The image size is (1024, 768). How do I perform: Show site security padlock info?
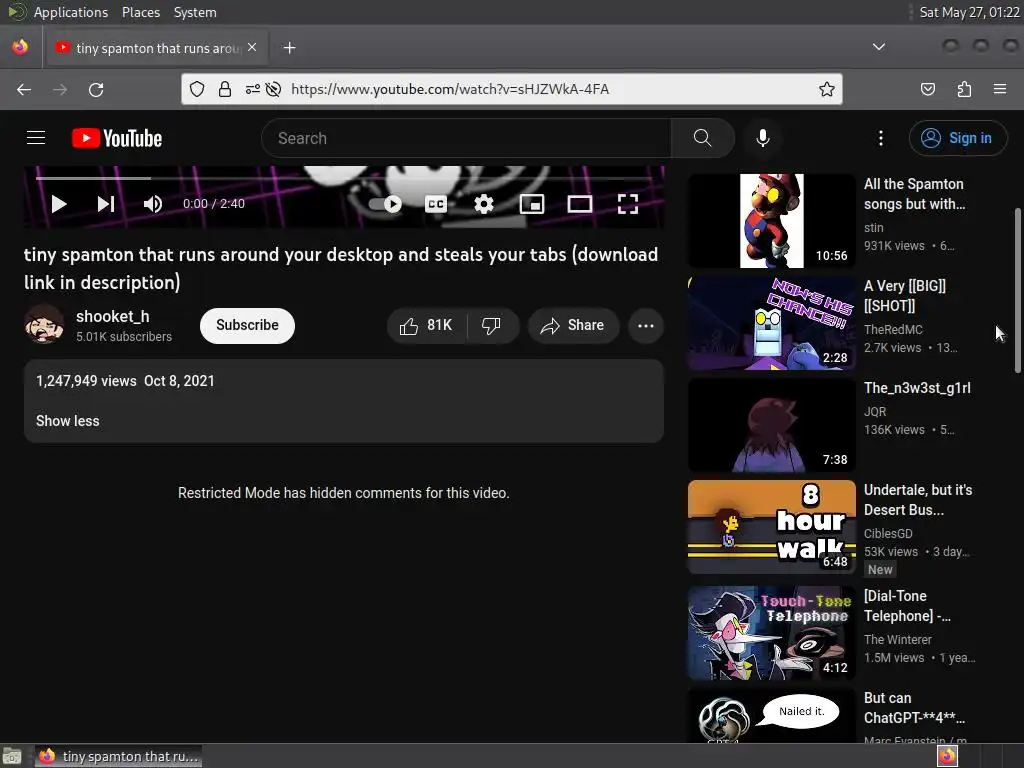tap(225, 89)
